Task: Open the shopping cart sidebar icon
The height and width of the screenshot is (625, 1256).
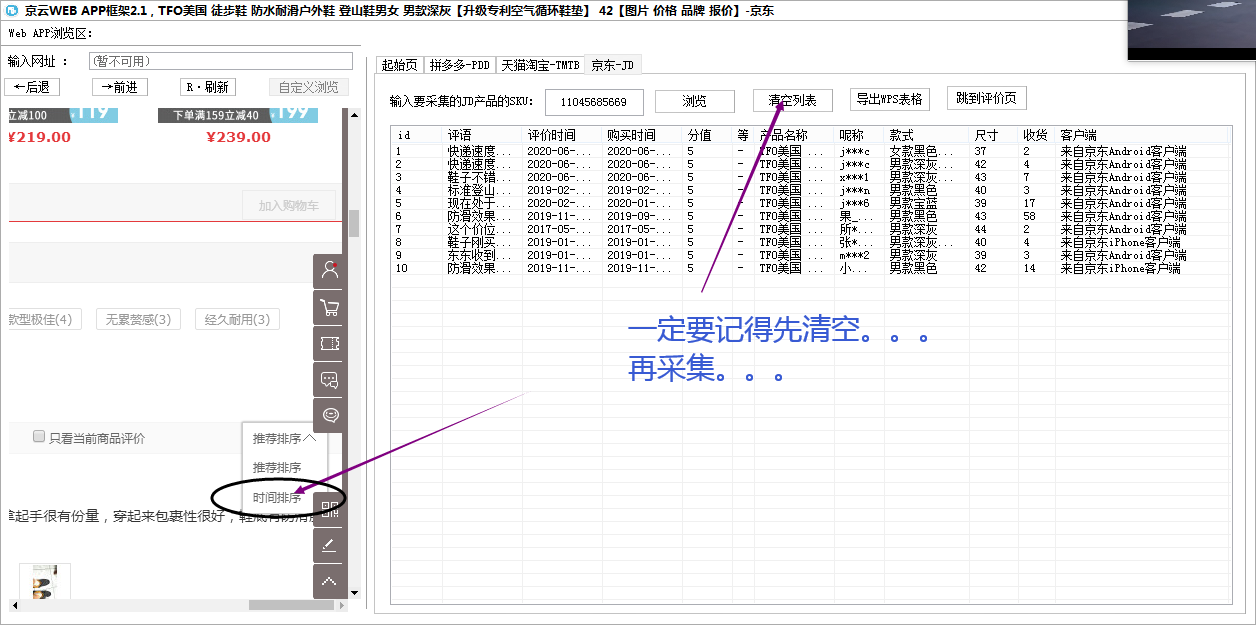Action: click(x=330, y=307)
